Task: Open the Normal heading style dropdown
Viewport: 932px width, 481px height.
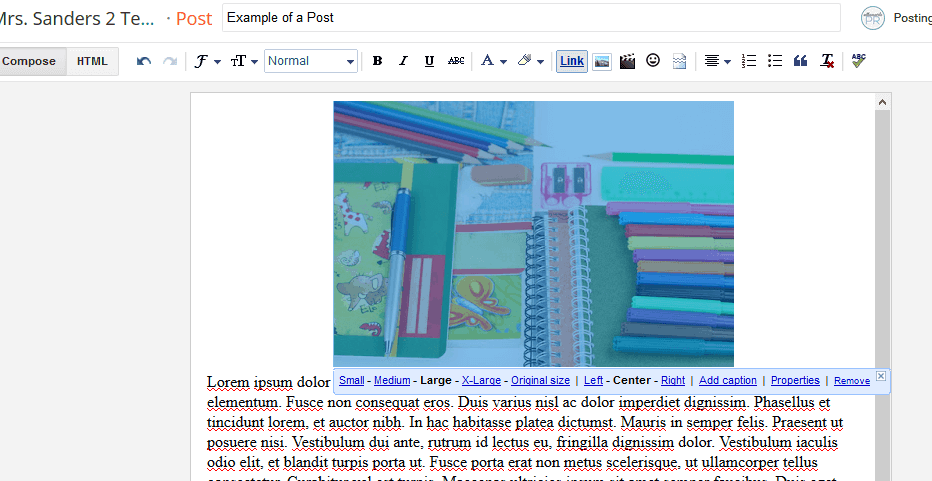Action: [311, 61]
